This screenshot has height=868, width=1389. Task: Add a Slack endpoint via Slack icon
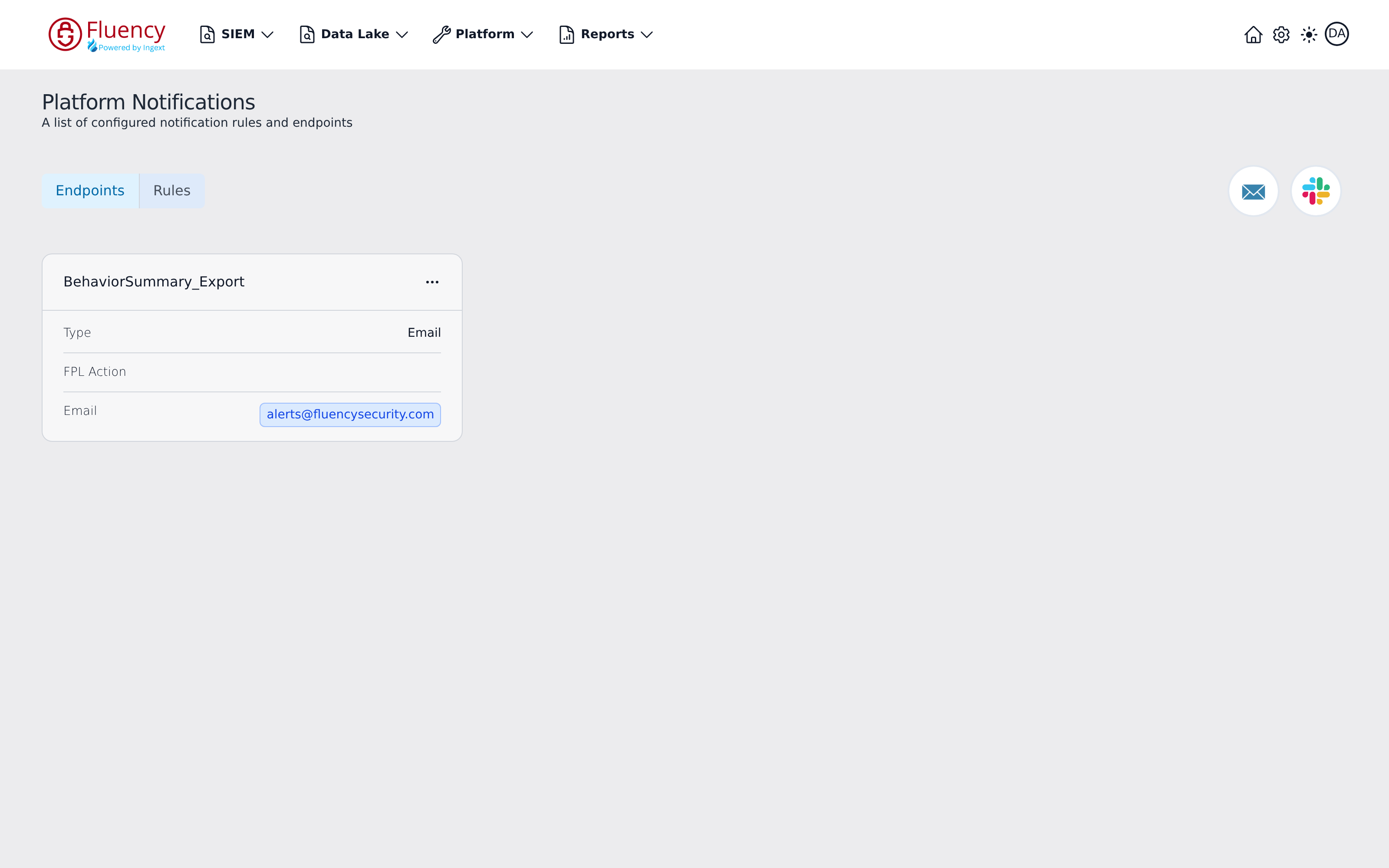click(x=1316, y=191)
